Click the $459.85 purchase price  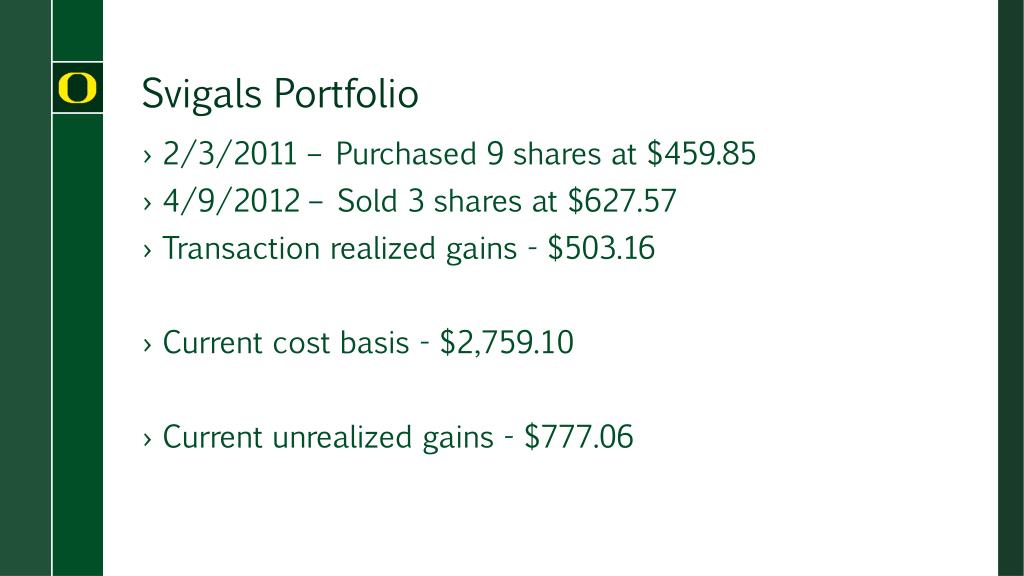coord(701,154)
